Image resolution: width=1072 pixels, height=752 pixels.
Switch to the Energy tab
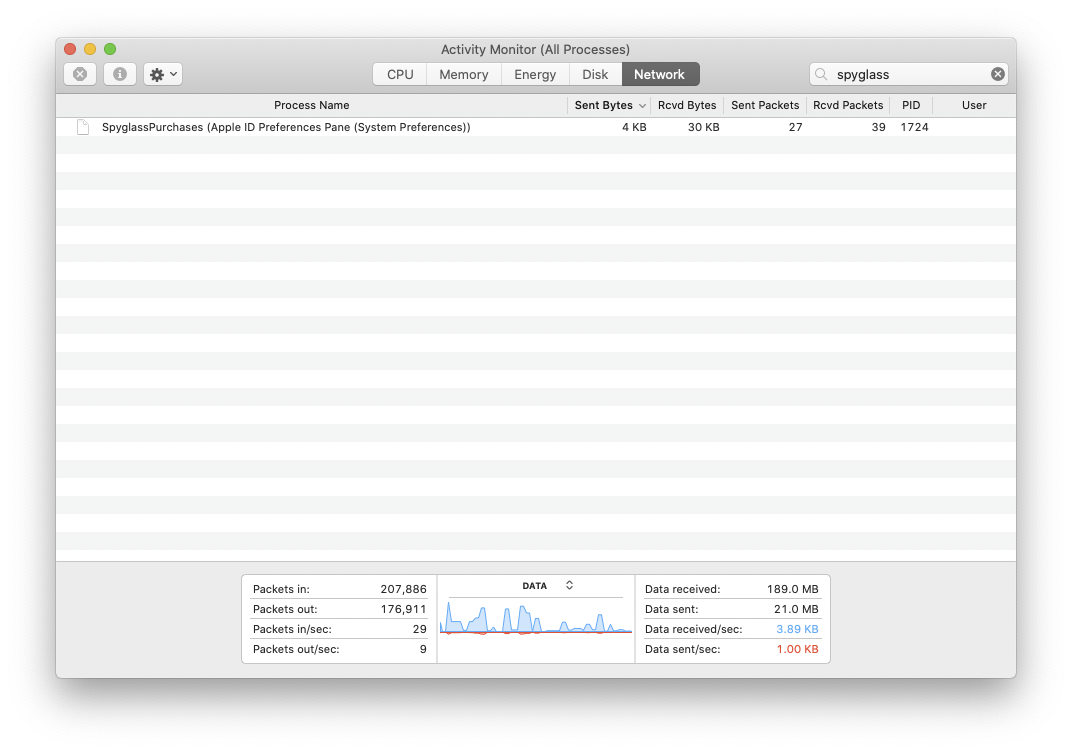535,74
